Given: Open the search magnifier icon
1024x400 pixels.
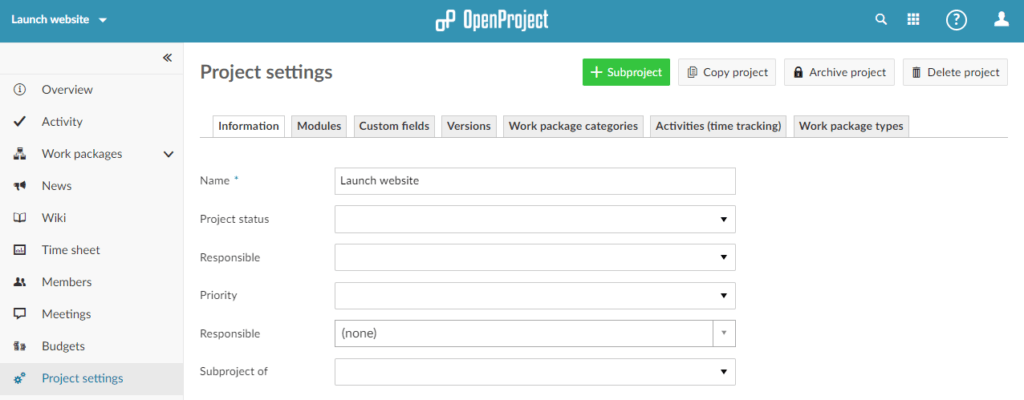Looking at the screenshot, I should click(x=880, y=20).
